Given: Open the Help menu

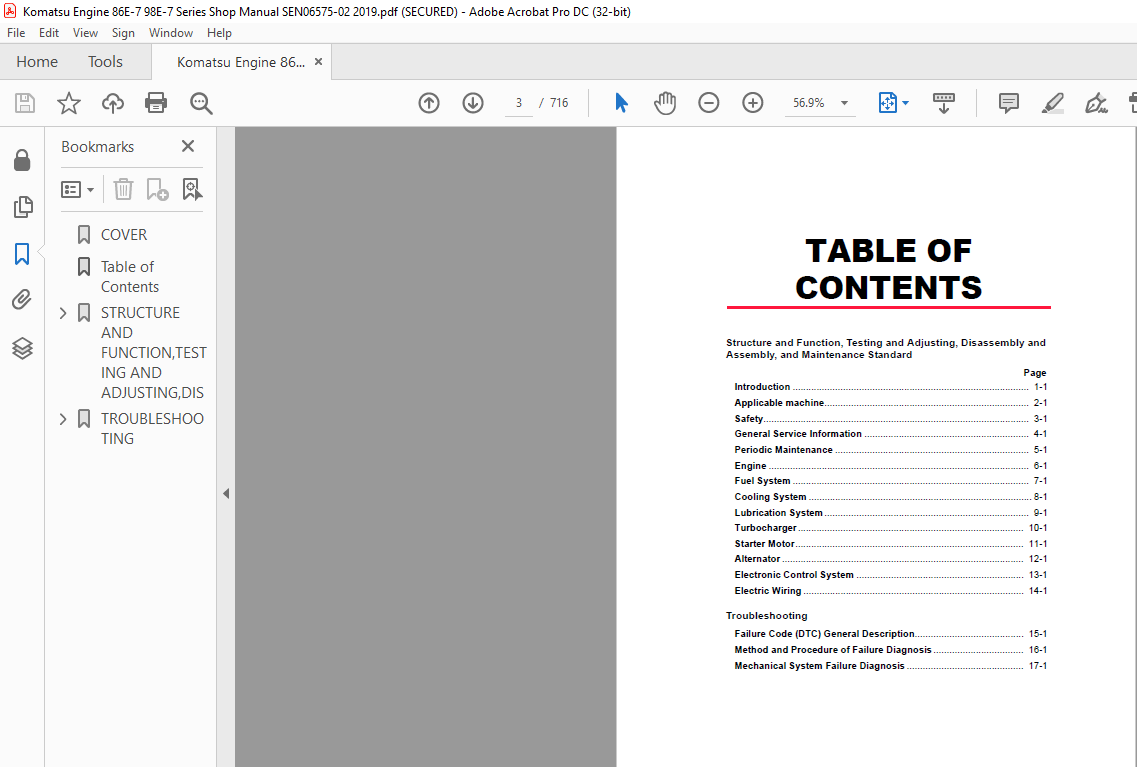Looking at the screenshot, I should (219, 33).
